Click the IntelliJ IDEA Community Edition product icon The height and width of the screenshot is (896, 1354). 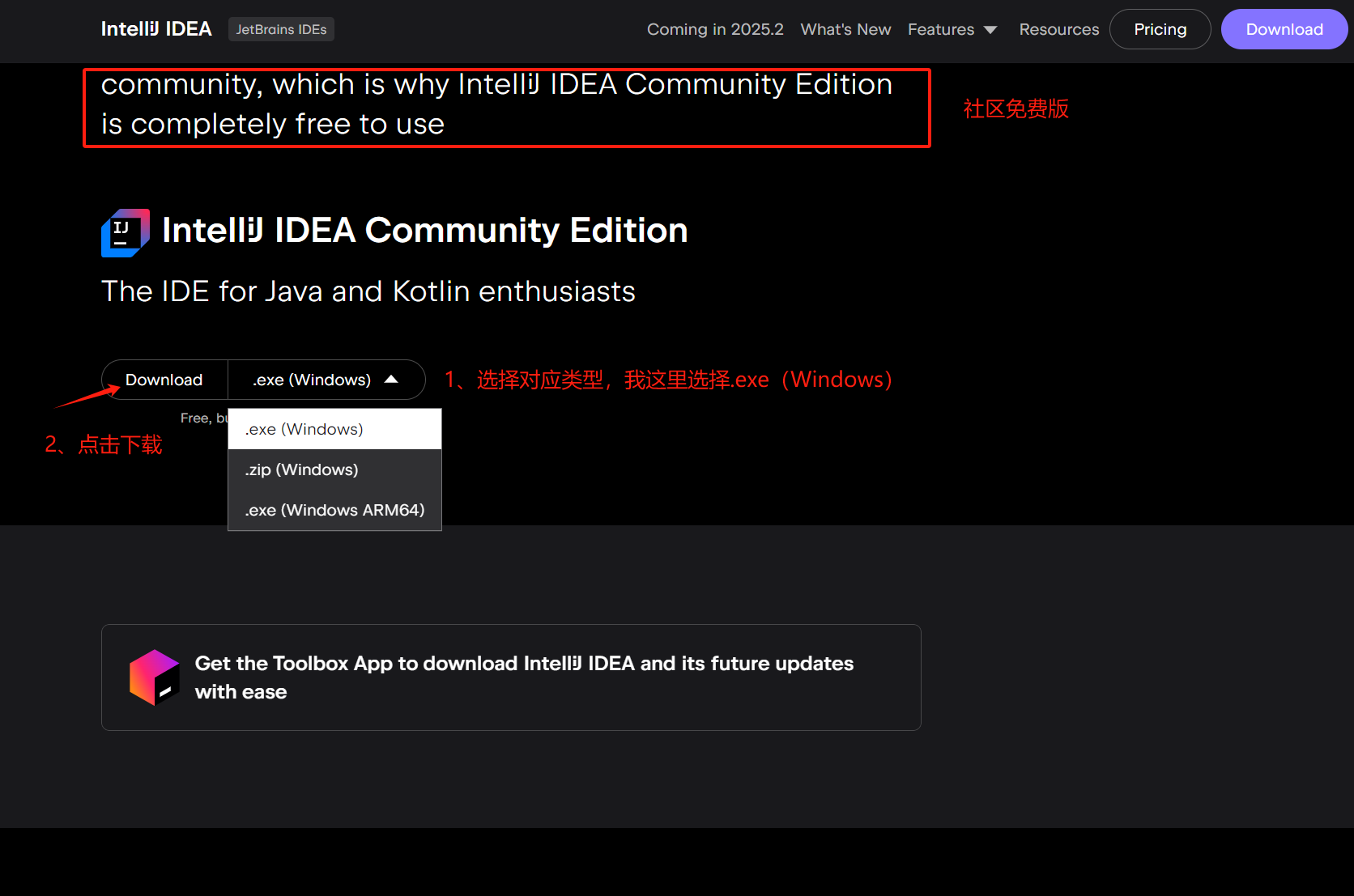(126, 232)
